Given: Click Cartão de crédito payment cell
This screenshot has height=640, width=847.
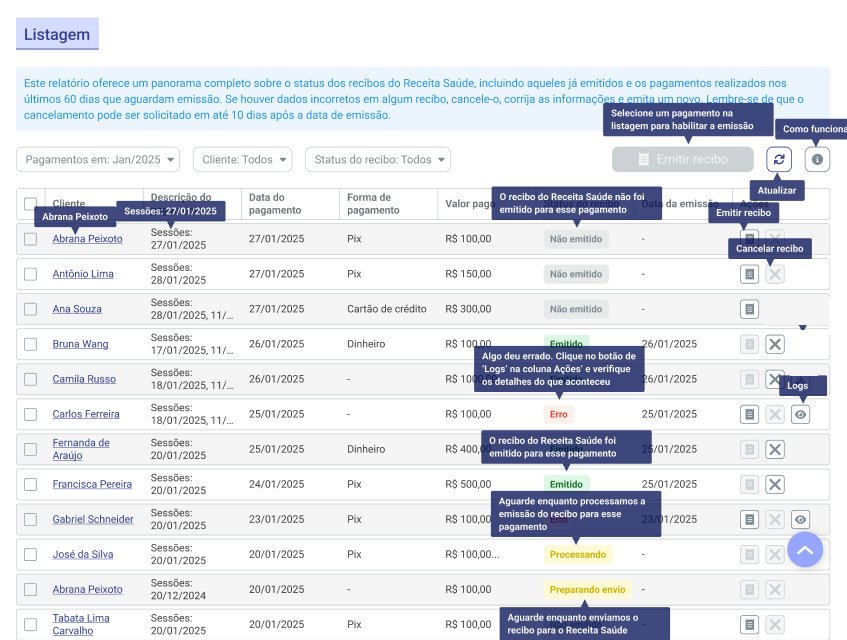Looking at the screenshot, I should click(387, 309).
